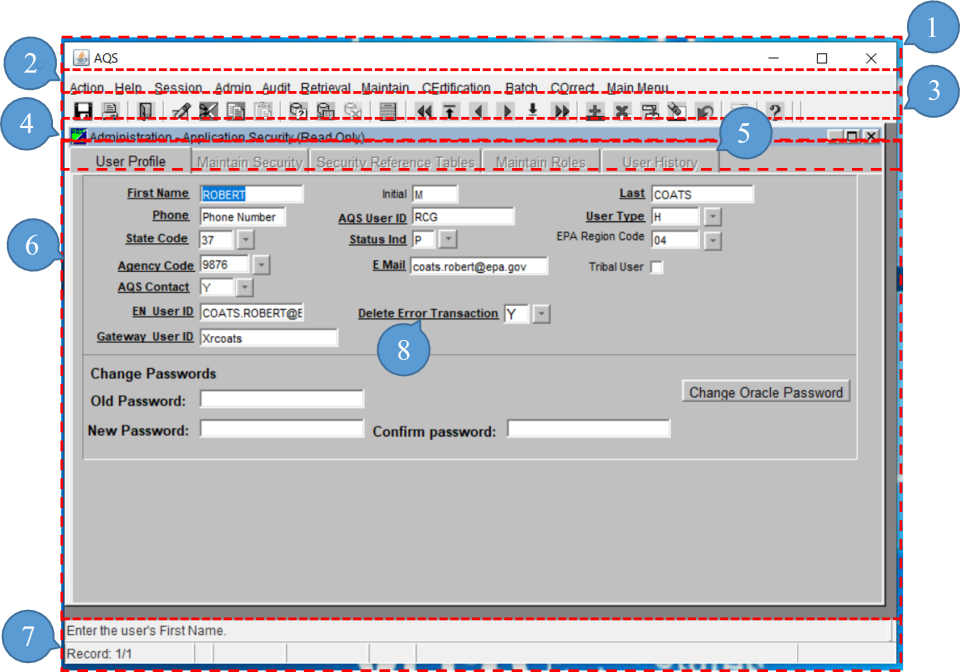The width and height of the screenshot is (960, 672).
Task: Click the Save icon in the toolbar
Action: pos(84,110)
